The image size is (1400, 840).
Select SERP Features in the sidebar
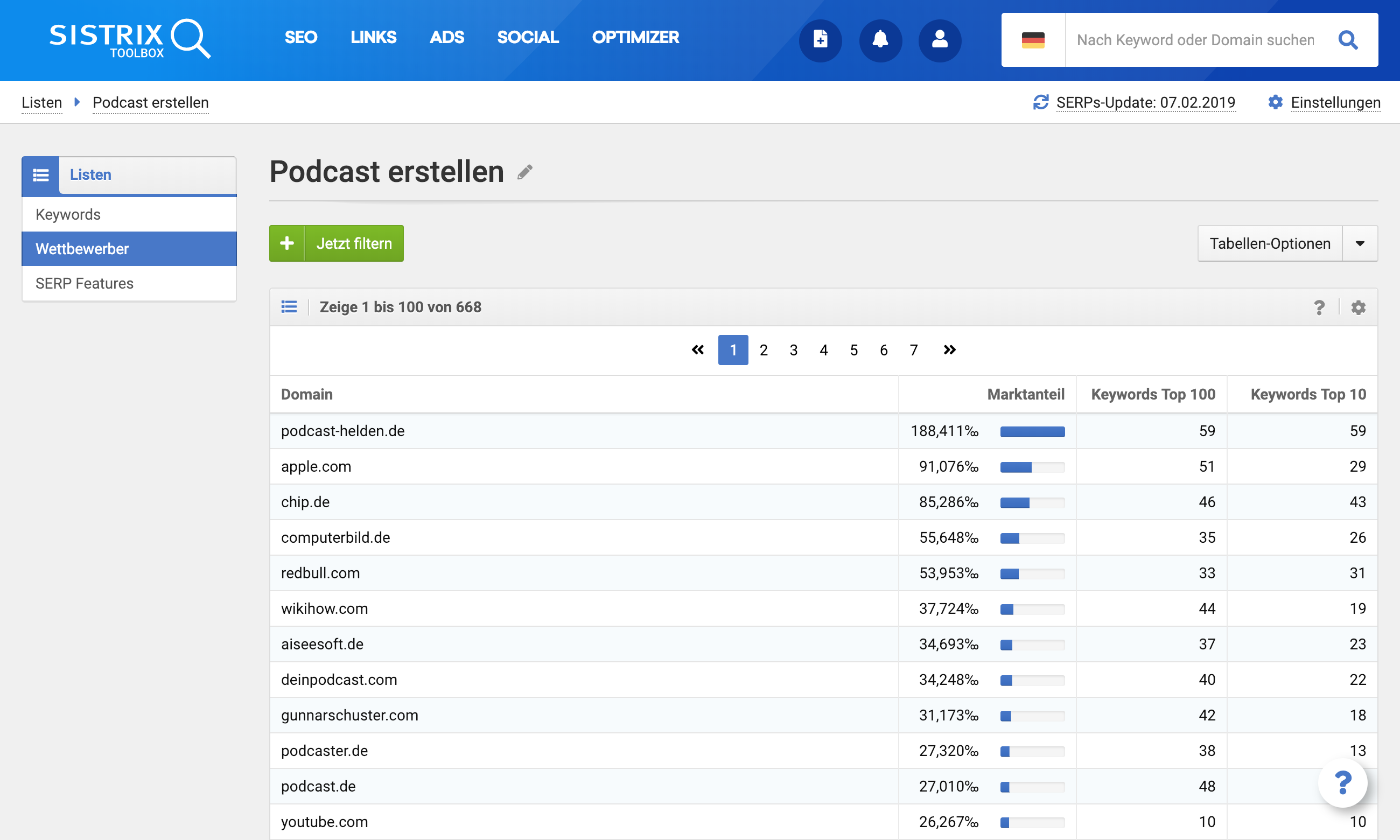pyautogui.click(x=85, y=283)
